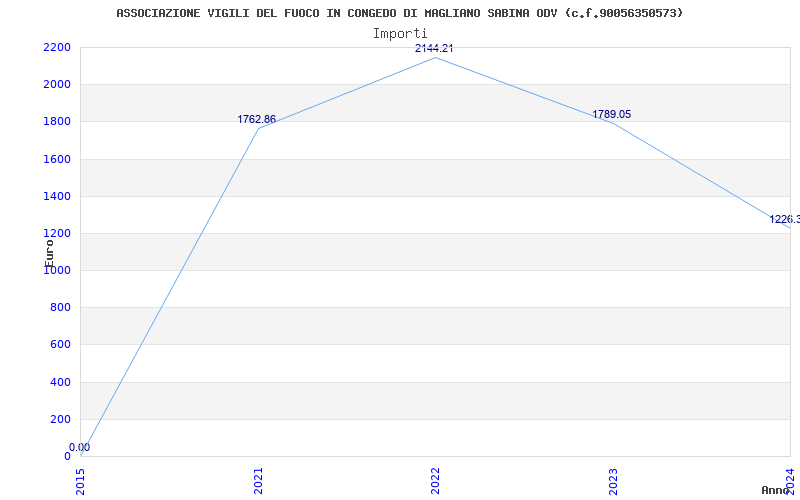Click the 2021 x-axis year label
This screenshot has height=500, width=800.
click(258, 481)
